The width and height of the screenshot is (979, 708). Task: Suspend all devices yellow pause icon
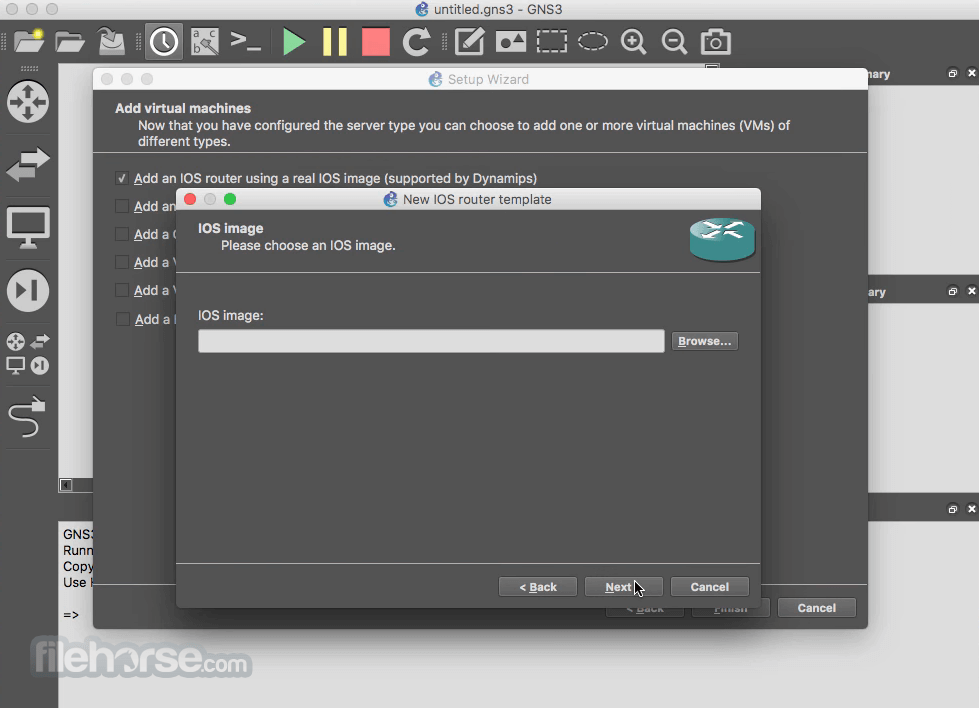point(335,42)
